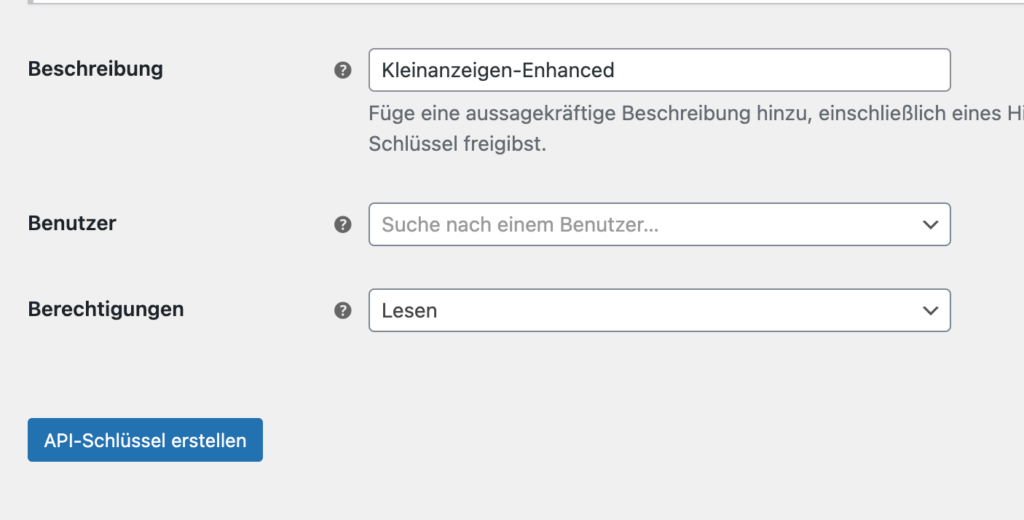Click the 'Beschreibung' field label
Screen dimensions: 1024x520
[x=95, y=69]
